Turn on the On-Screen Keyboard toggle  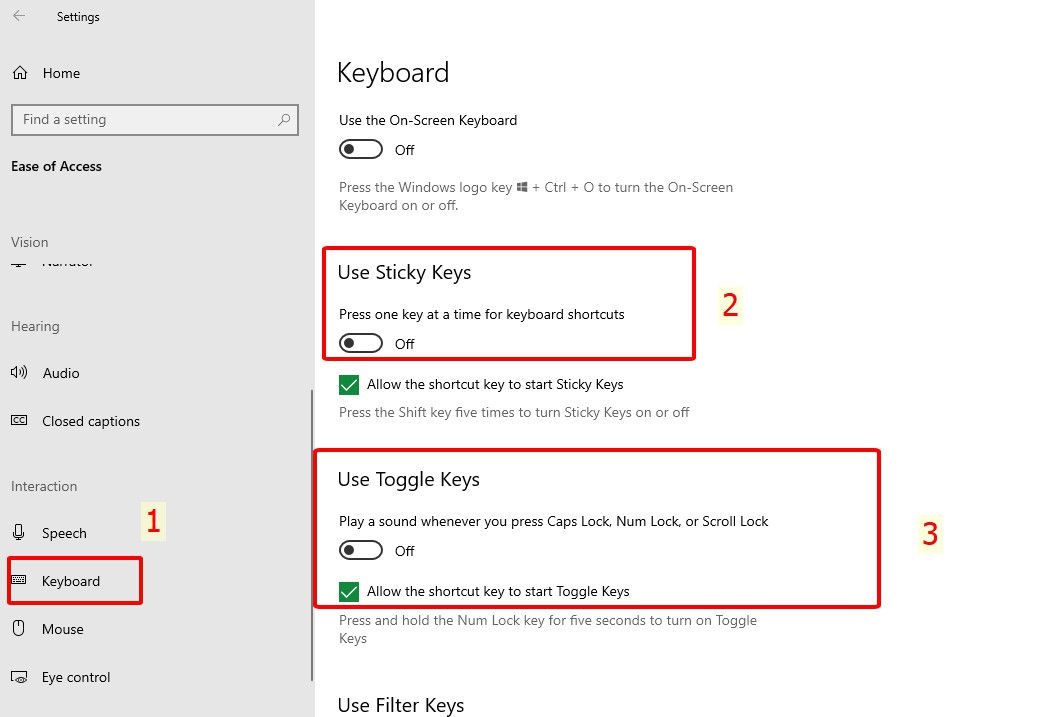[x=361, y=149]
